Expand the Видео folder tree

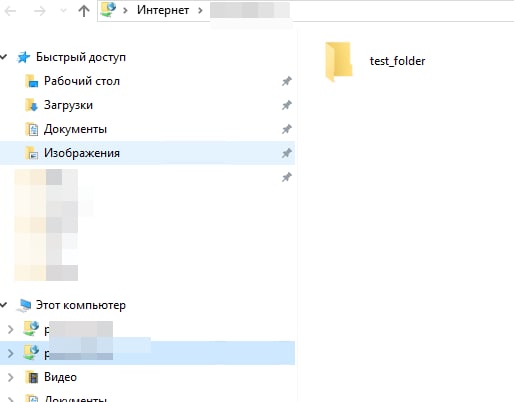10,377
